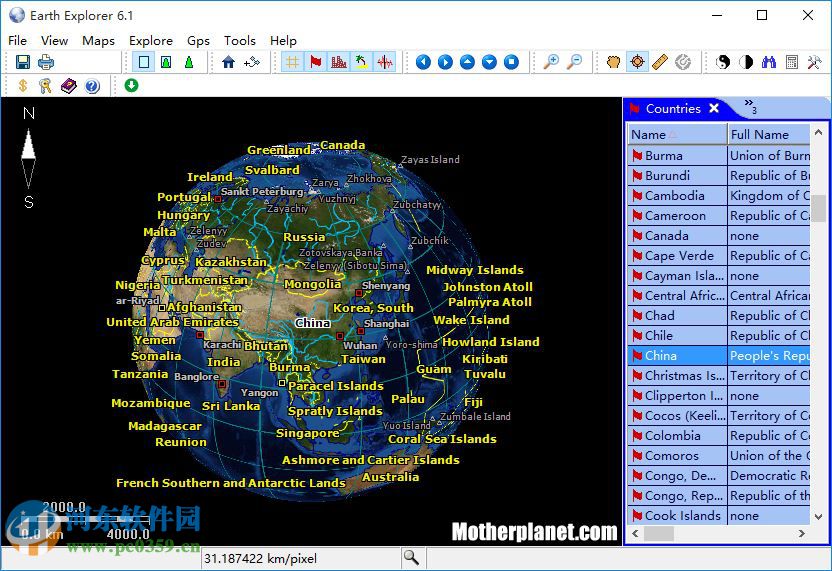Toggle the red flag countries layer
The image size is (832, 571).
[315, 62]
